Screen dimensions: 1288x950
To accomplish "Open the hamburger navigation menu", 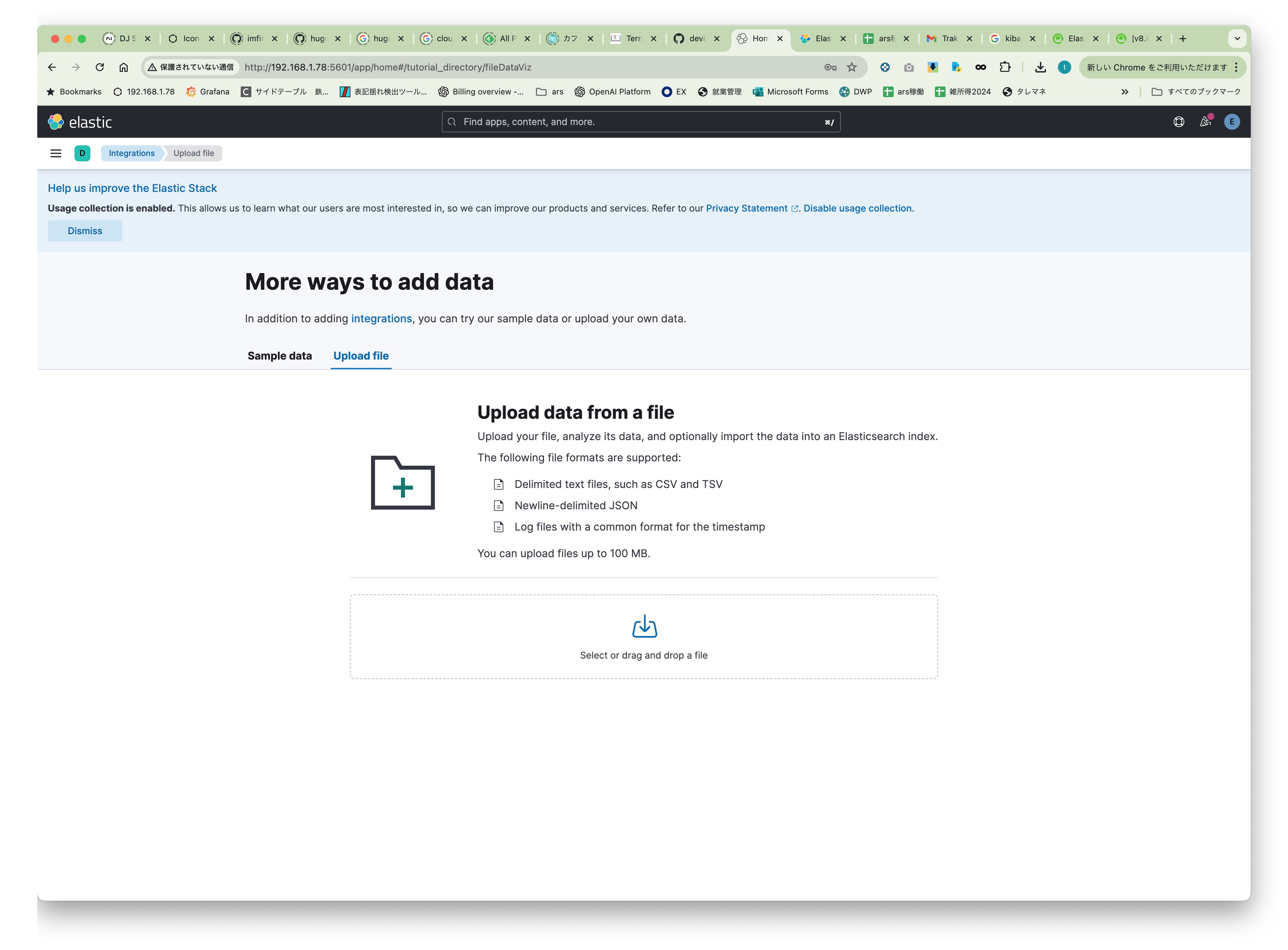I will coord(55,153).
